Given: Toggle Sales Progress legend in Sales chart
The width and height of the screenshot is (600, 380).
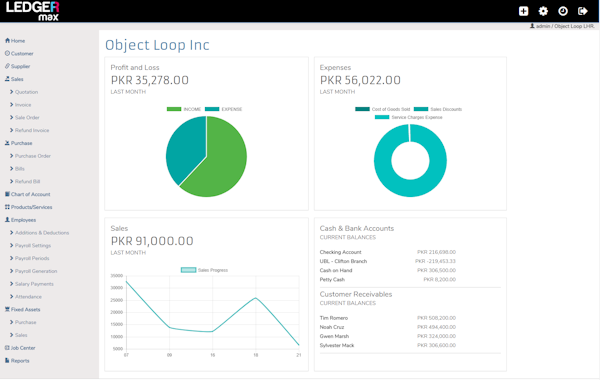Looking at the screenshot, I should [204, 270].
